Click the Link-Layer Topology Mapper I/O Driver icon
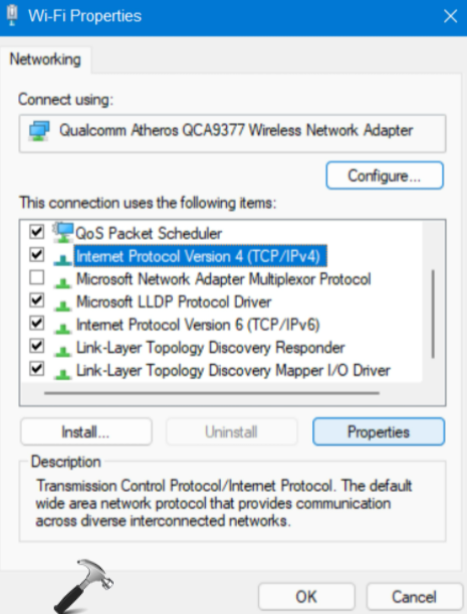 coord(63,373)
